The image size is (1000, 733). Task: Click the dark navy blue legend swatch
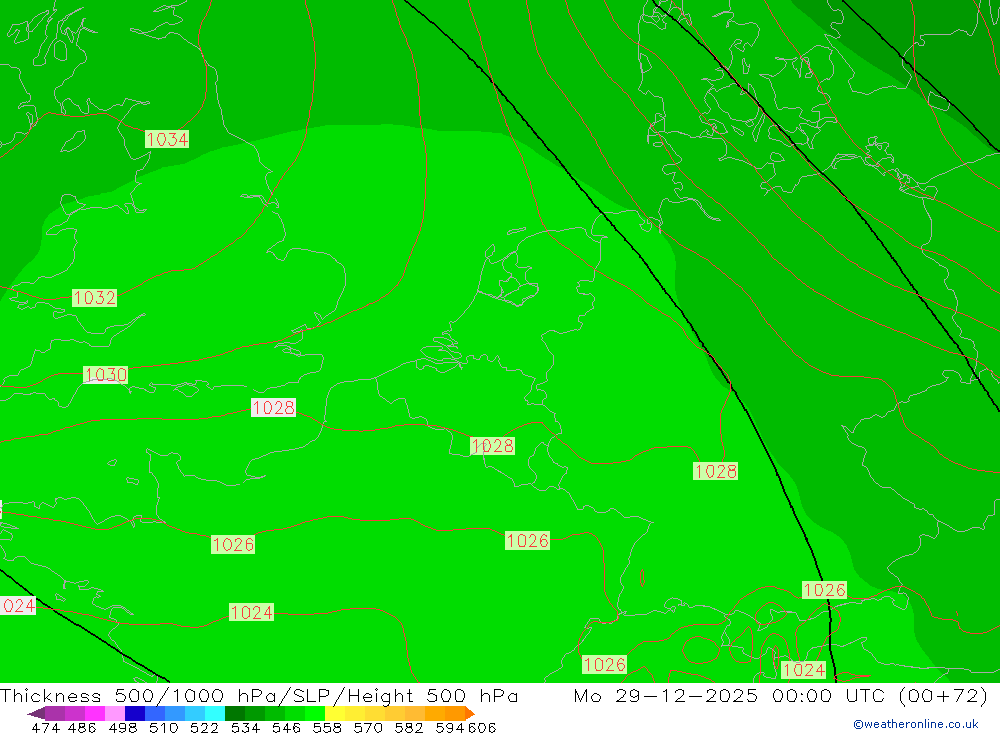135,713
